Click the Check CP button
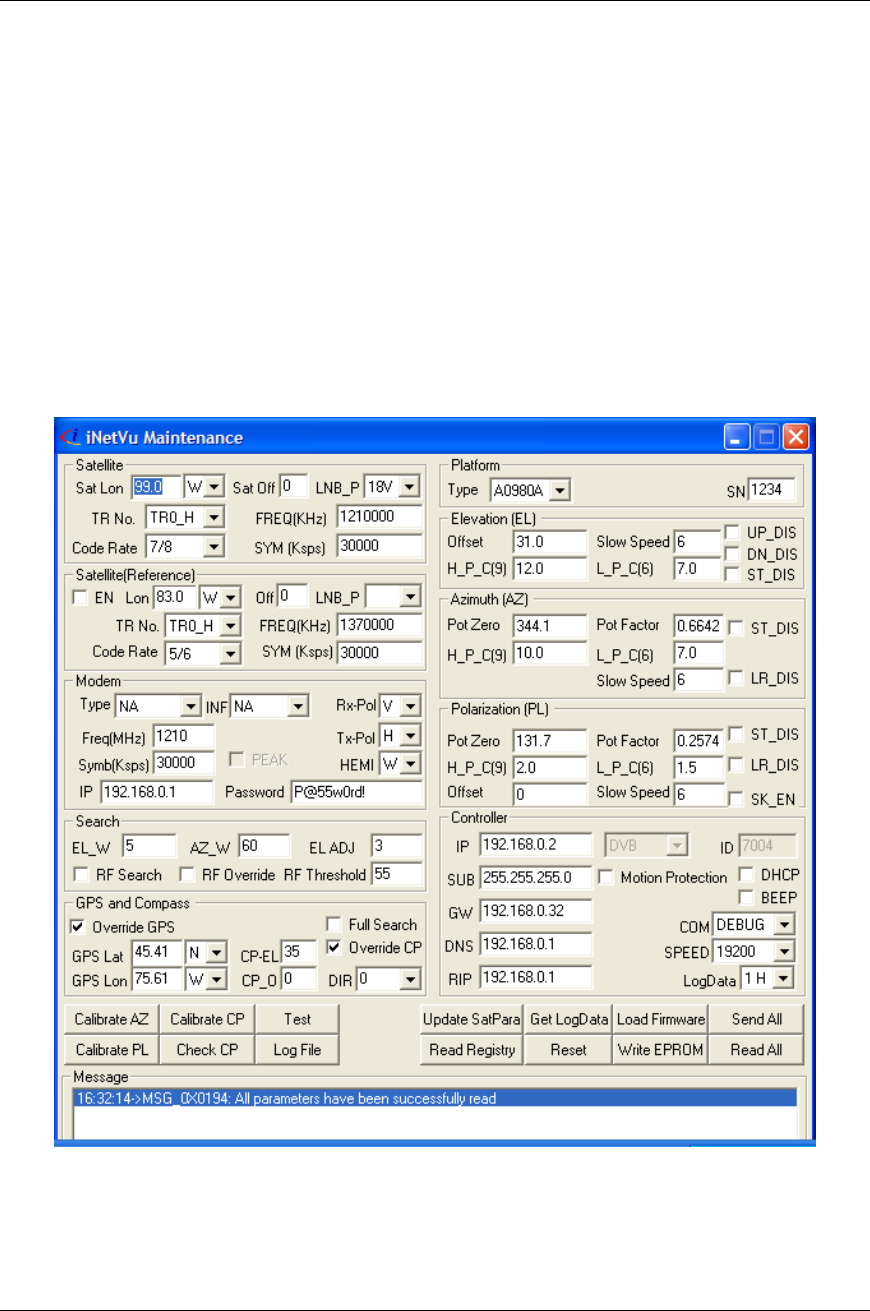Viewport: 870px width, 1311px height. pyautogui.click(x=207, y=1050)
